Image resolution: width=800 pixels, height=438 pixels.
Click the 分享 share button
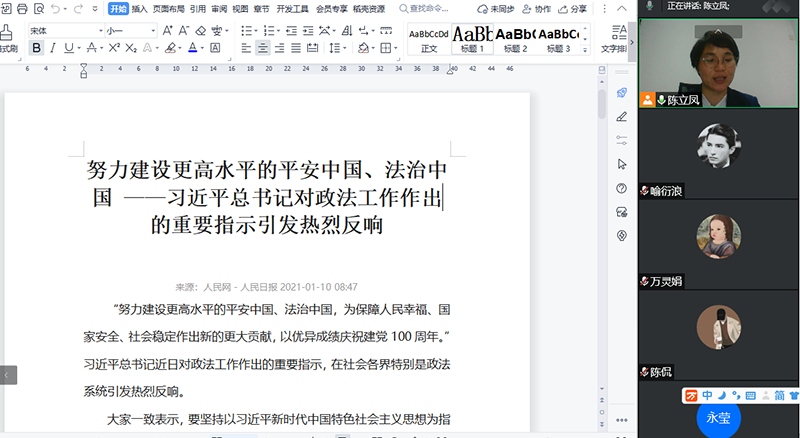point(572,9)
